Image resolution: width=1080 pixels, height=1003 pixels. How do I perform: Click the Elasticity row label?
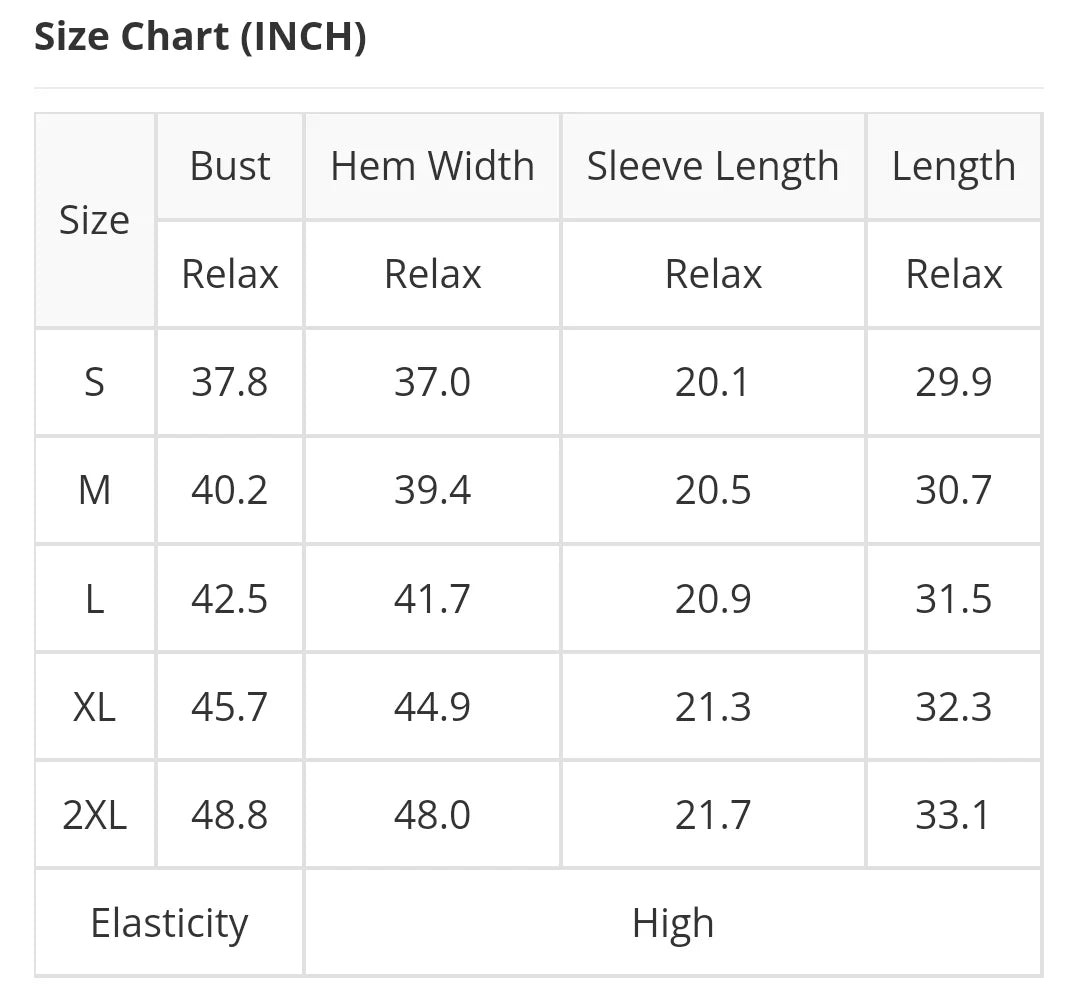point(169,923)
